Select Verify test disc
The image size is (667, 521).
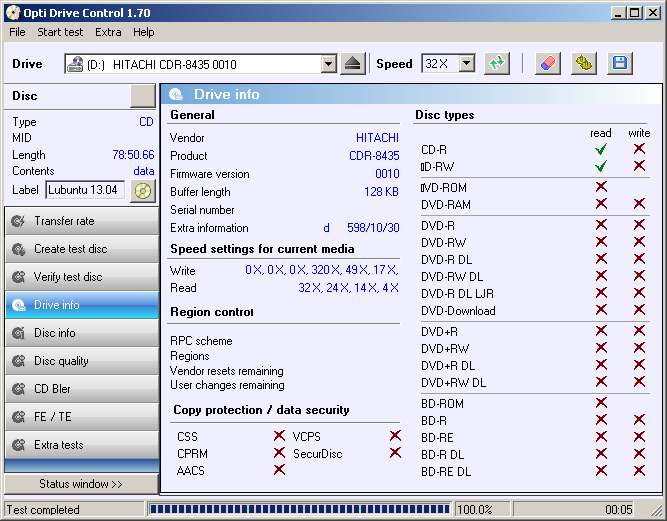82,277
